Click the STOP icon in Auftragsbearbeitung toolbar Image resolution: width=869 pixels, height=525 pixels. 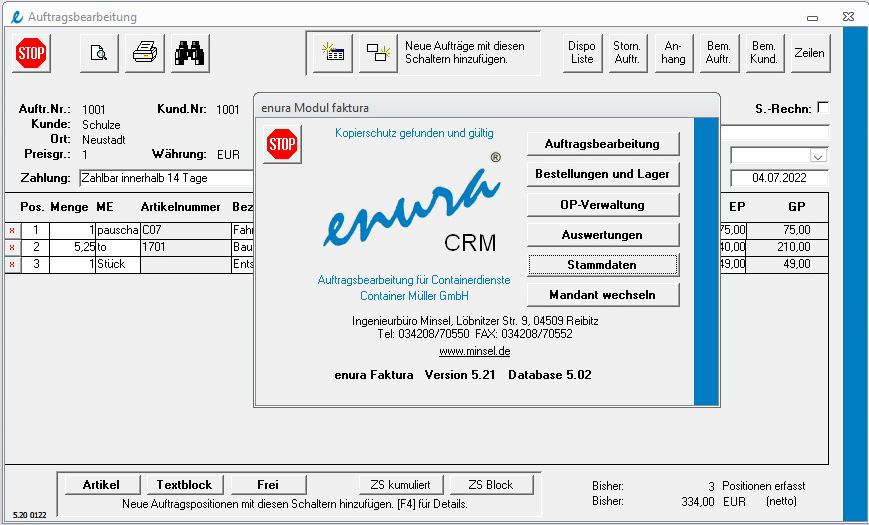coord(31,53)
